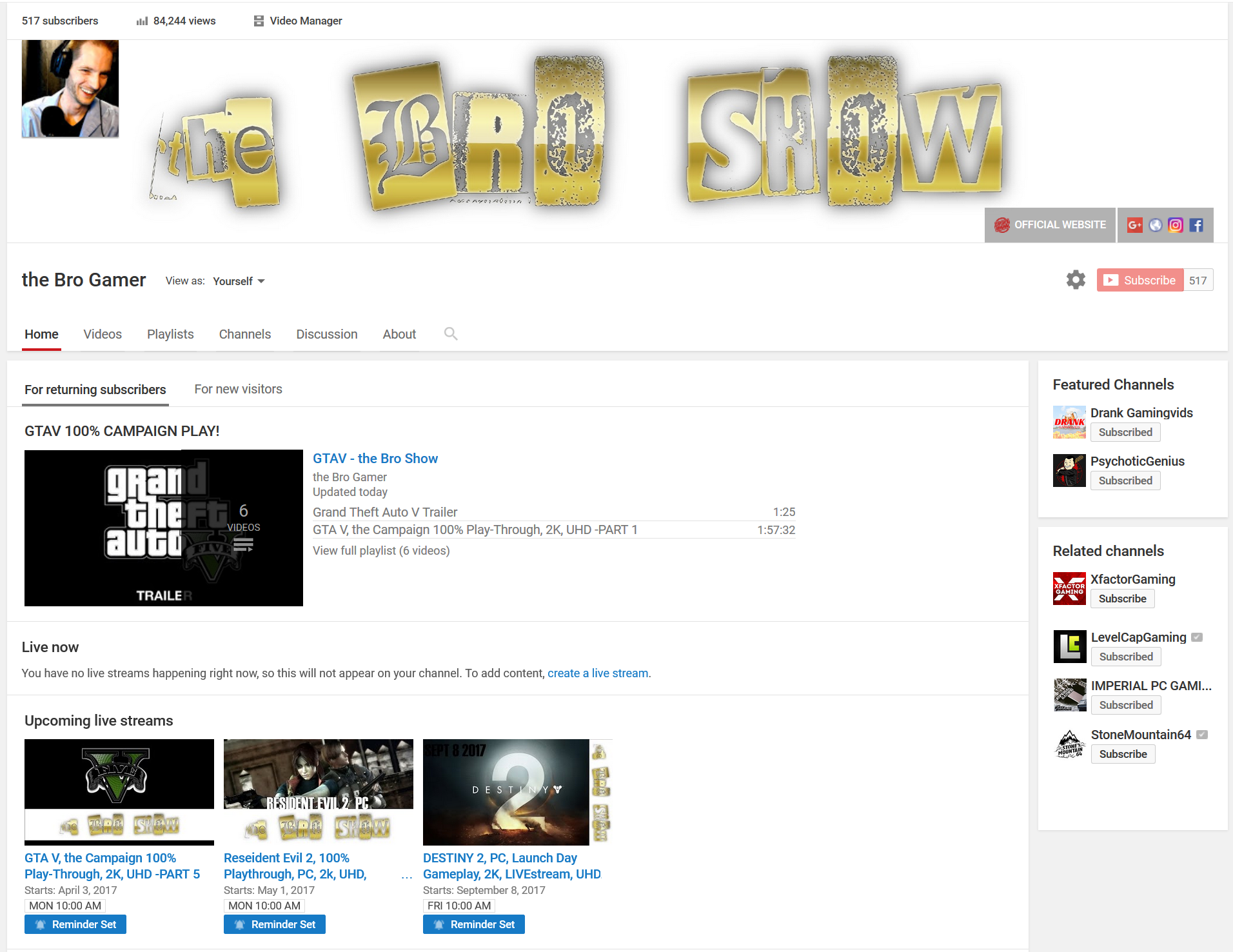Image resolution: width=1233 pixels, height=952 pixels.
Task: Toggle Subscribed for IMPERIAL PC GAMING
Action: coord(1126,705)
